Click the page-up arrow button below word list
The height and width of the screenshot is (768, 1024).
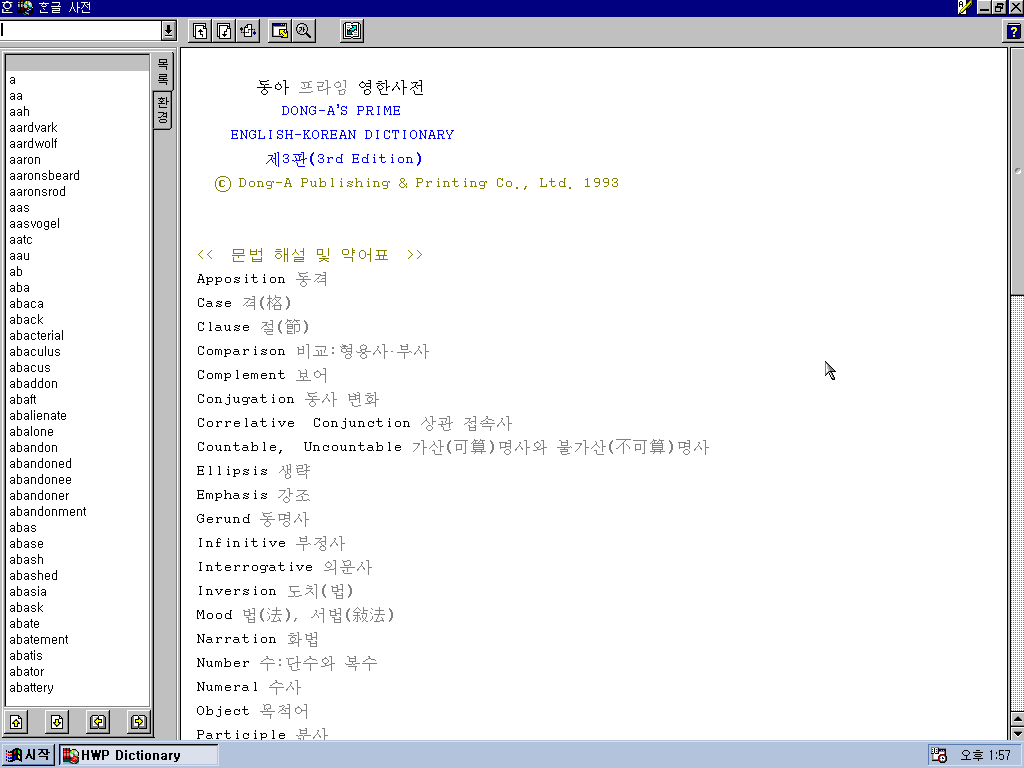click(16, 722)
